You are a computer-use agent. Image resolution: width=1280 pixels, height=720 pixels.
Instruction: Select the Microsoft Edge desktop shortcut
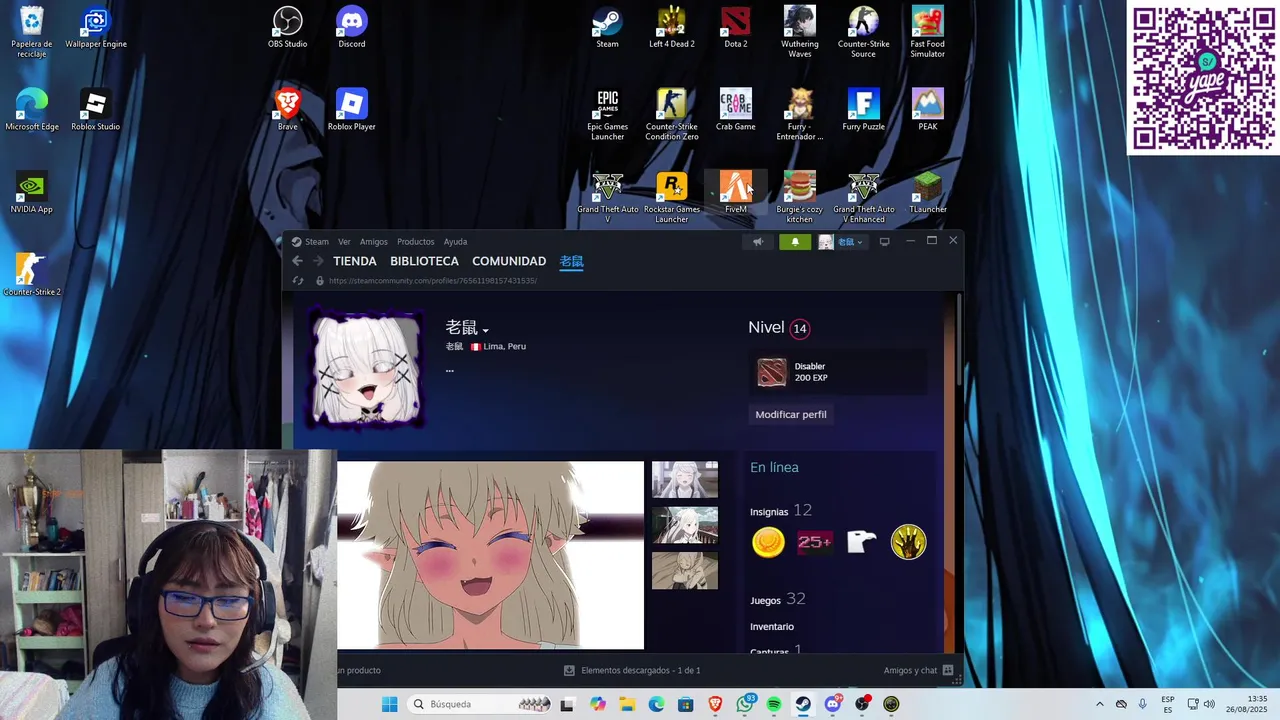coord(32,110)
